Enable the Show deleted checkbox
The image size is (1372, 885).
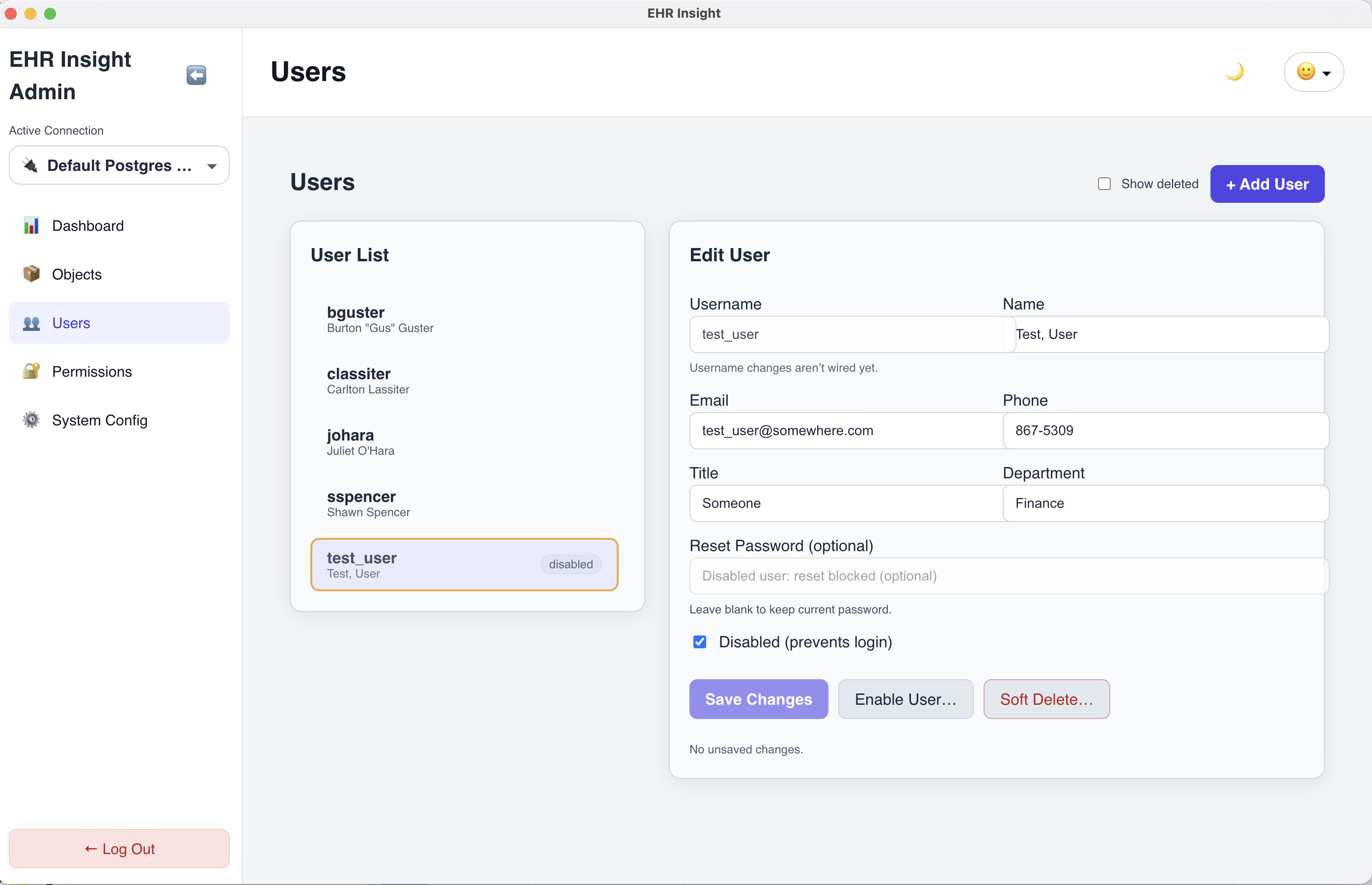point(1104,183)
